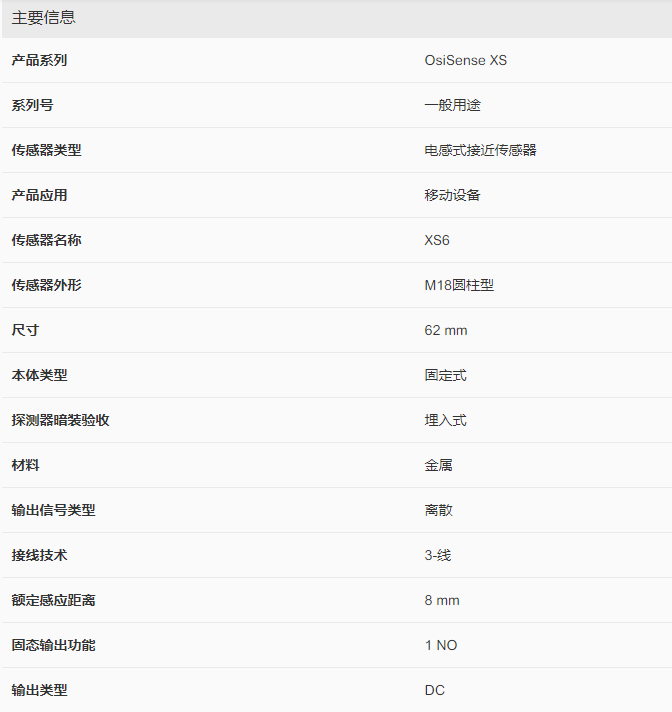Click the 产品应用 label
This screenshot has height=712, width=672.
(40, 195)
